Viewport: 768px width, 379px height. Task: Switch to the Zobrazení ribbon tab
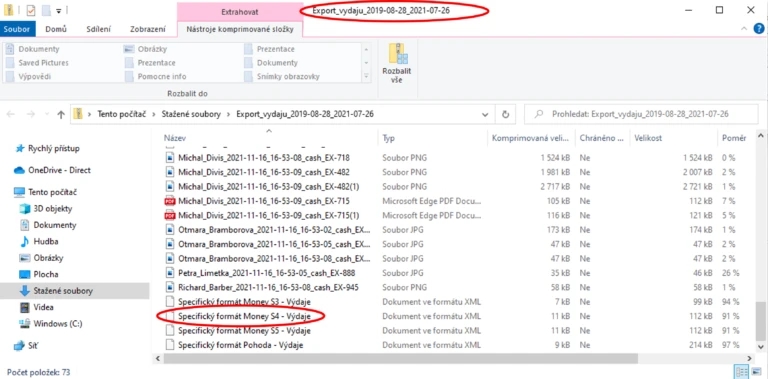tap(147, 29)
